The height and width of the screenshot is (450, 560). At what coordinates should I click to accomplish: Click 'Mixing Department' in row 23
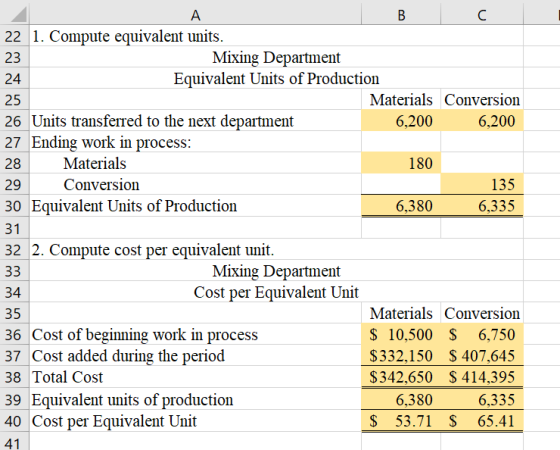pyautogui.click(x=276, y=58)
